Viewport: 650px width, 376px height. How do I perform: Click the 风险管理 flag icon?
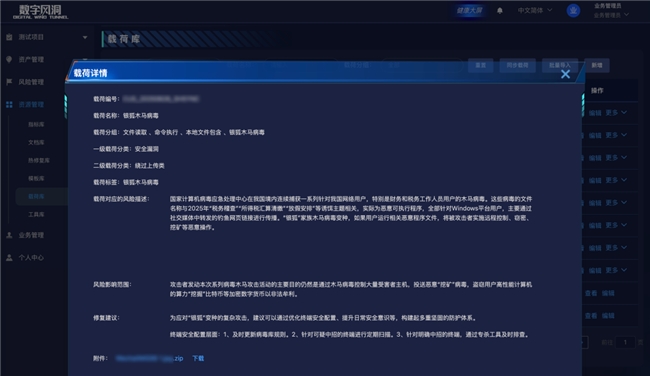(9, 82)
